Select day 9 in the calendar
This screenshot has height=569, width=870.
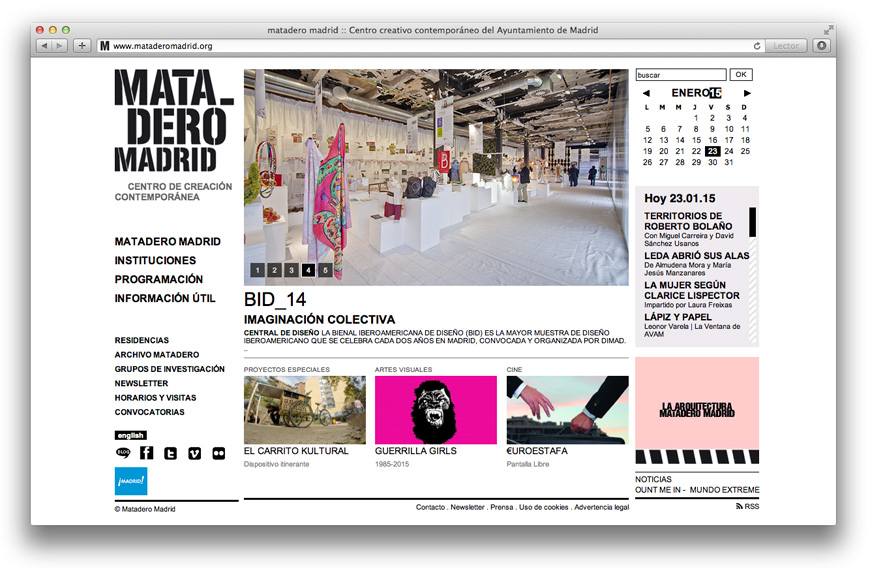tap(712, 129)
